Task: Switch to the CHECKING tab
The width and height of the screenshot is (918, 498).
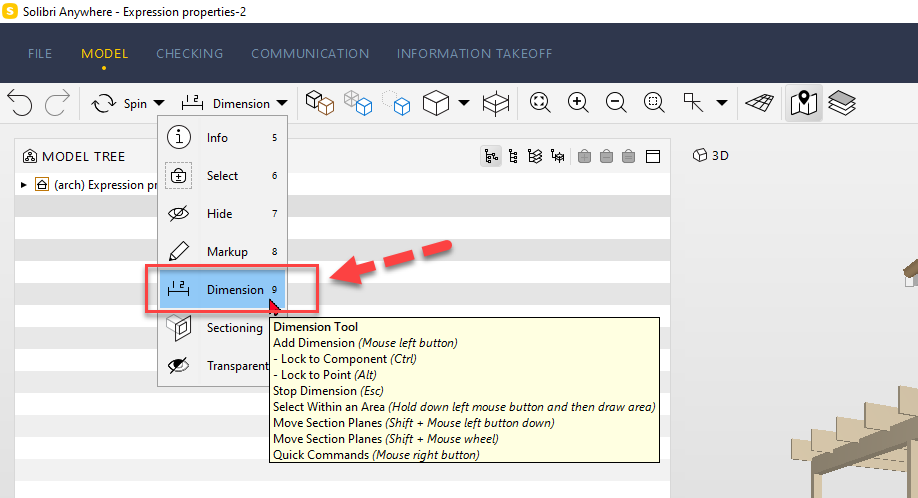Action: click(189, 53)
